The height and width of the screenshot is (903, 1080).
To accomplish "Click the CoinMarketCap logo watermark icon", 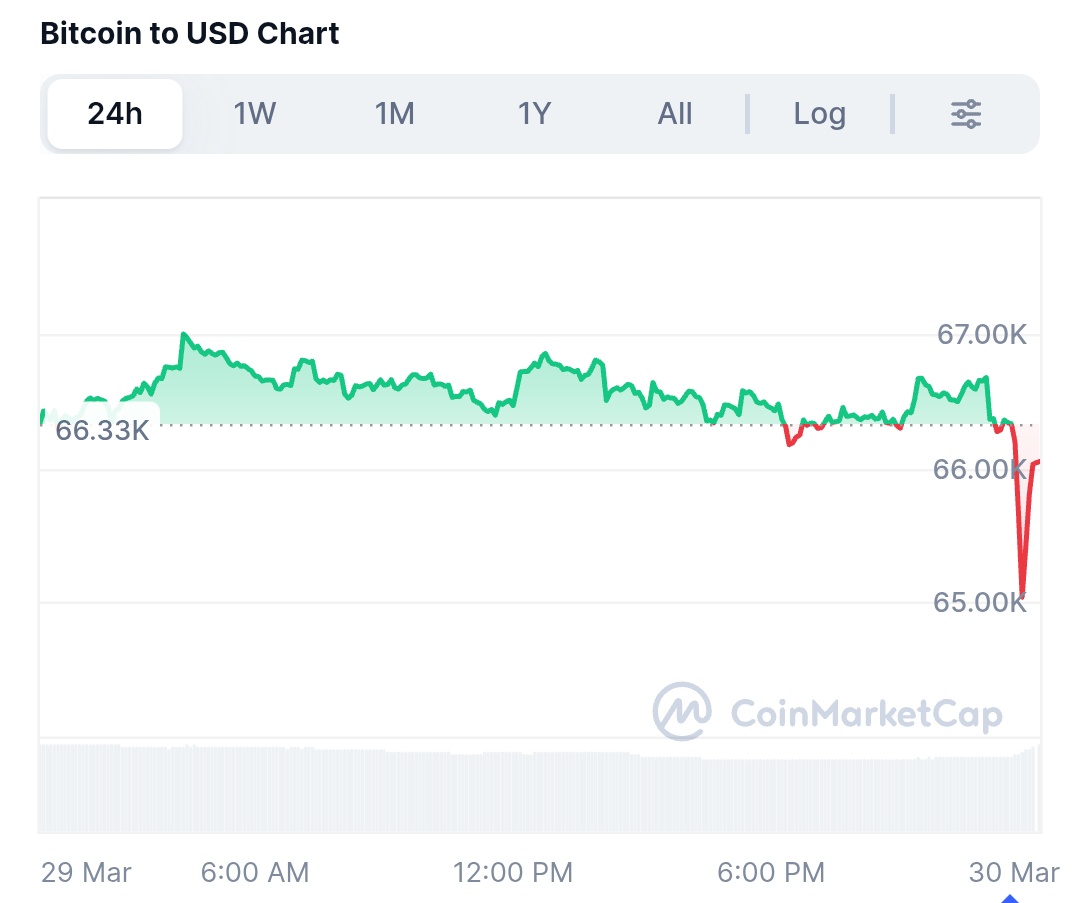I will (x=682, y=712).
